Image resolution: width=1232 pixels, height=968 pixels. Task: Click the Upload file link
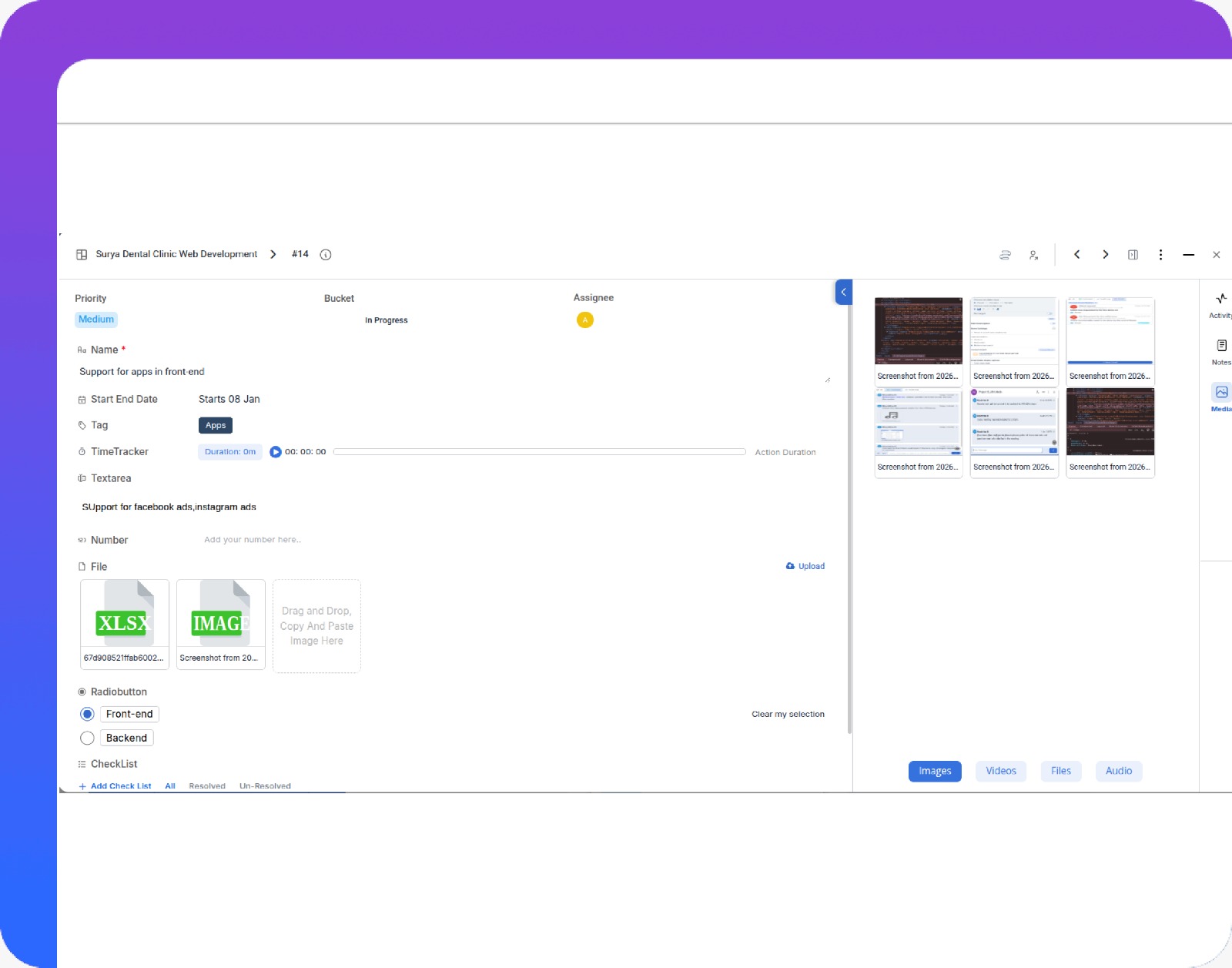click(805, 566)
